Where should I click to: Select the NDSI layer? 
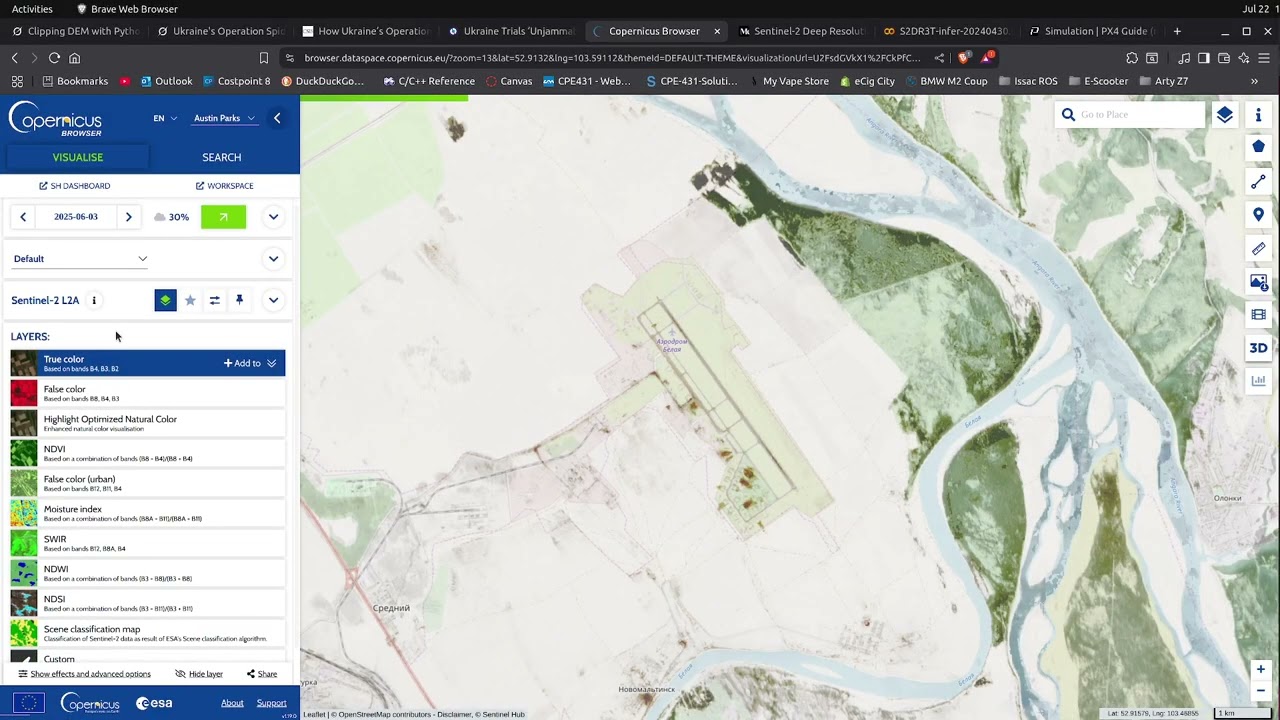pos(148,603)
